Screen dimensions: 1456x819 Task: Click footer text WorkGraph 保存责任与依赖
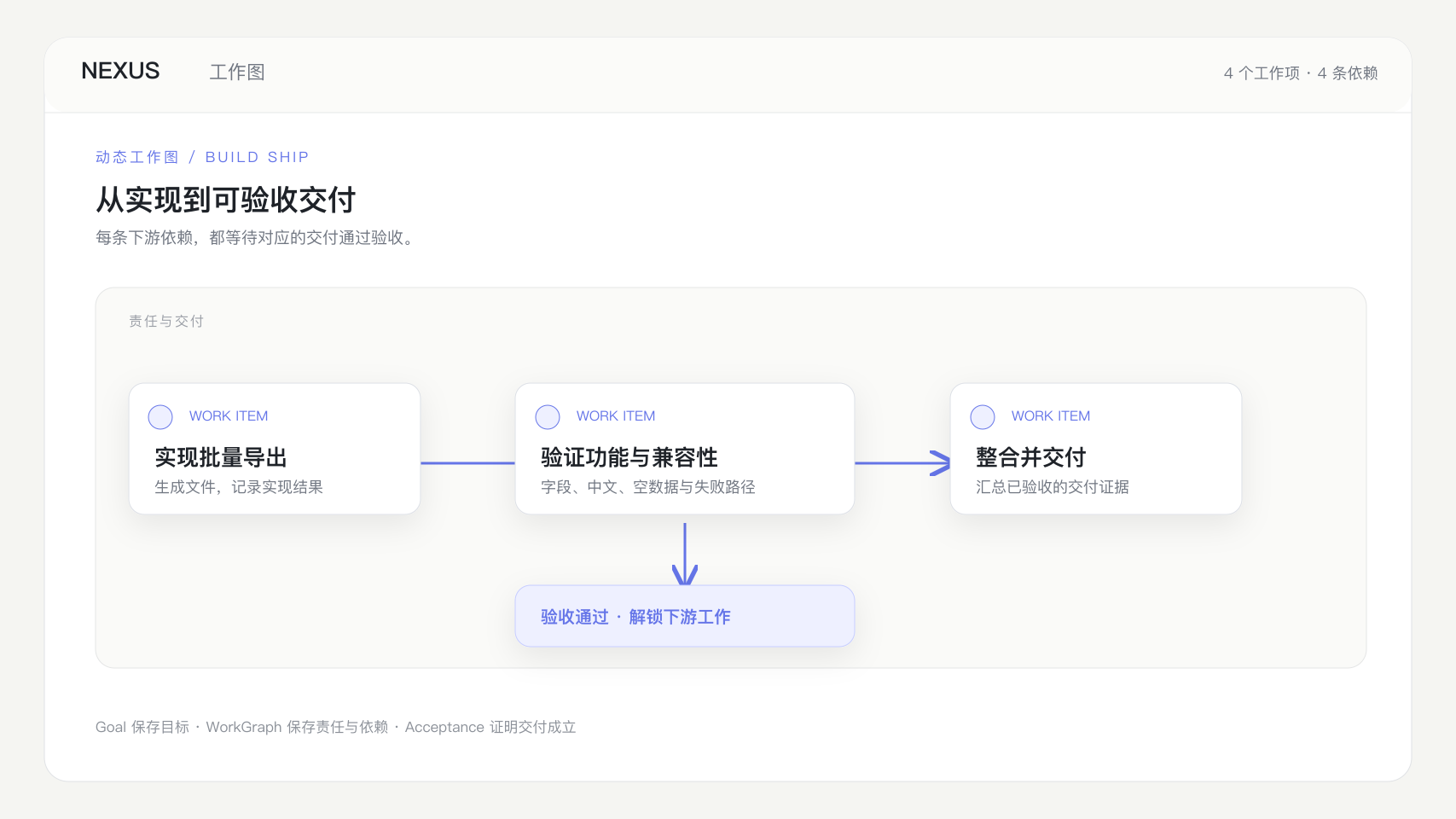click(297, 727)
